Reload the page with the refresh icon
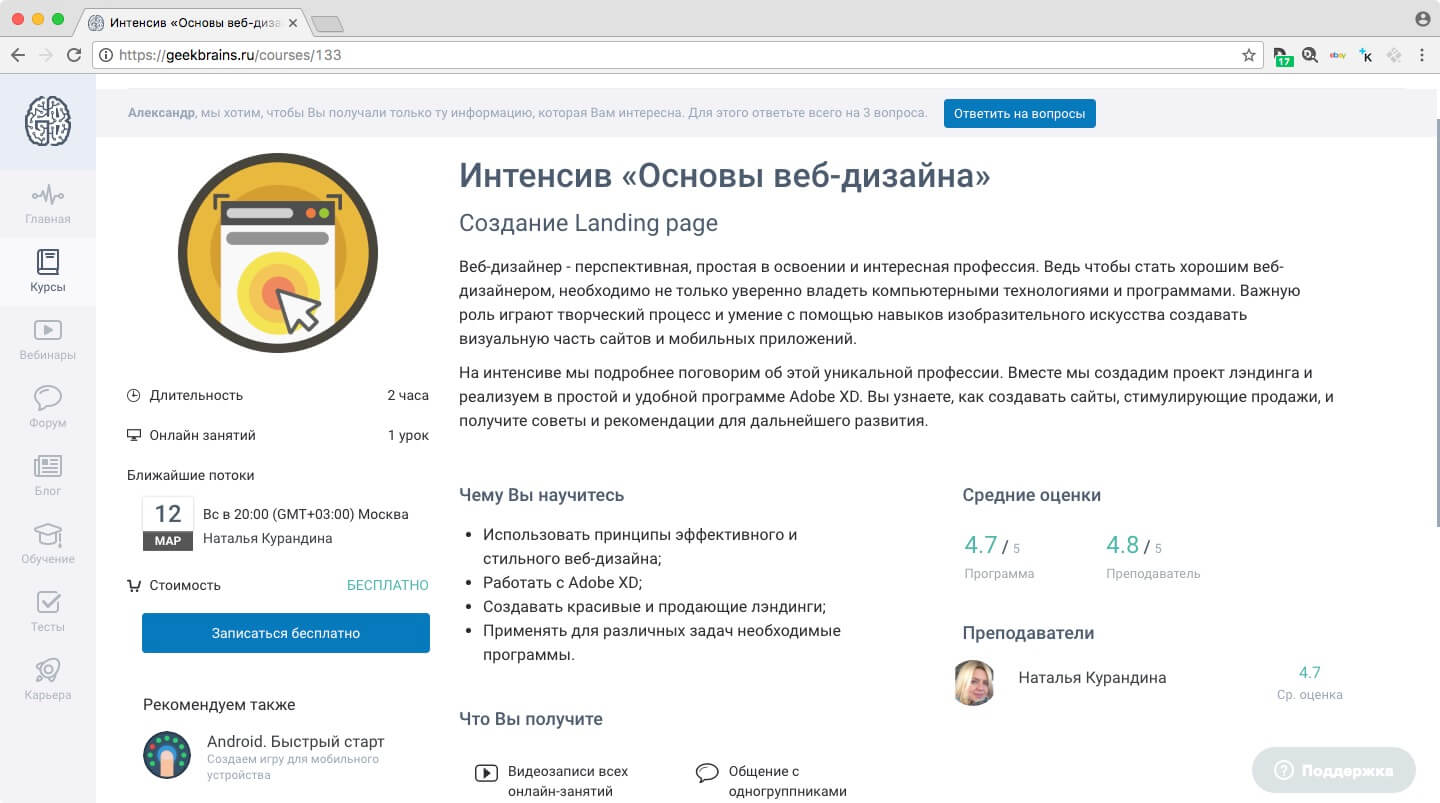The width and height of the screenshot is (1440, 803). click(x=74, y=55)
